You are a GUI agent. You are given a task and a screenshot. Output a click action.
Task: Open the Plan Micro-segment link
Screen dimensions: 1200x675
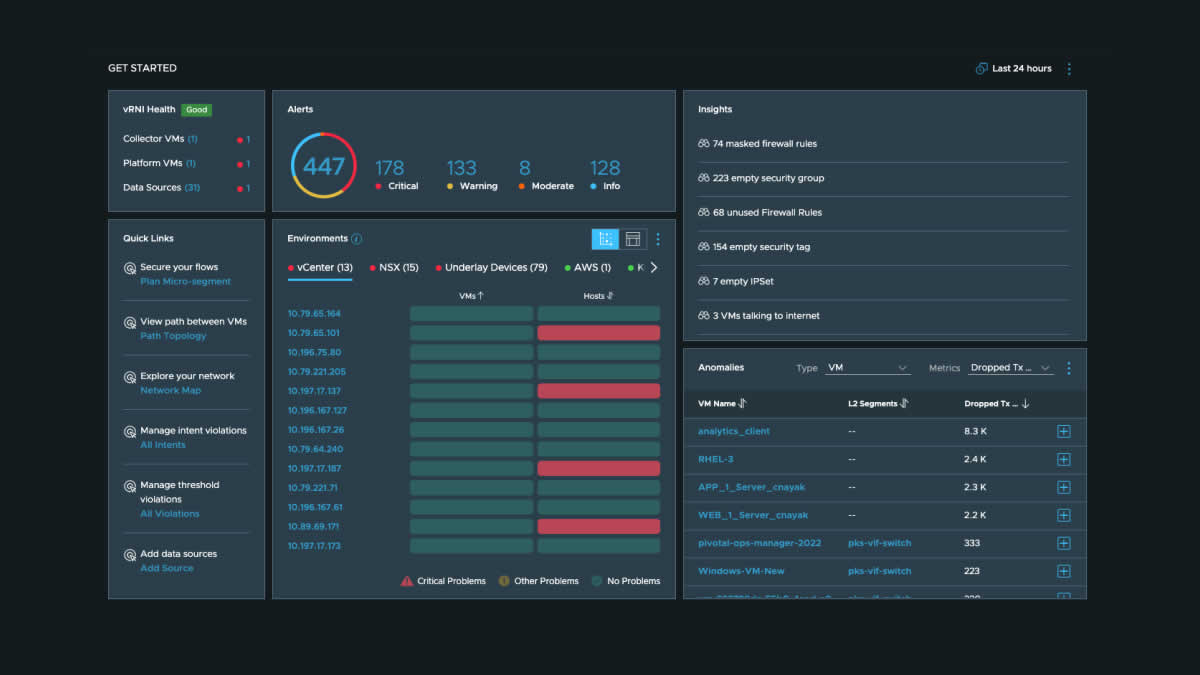click(185, 282)
